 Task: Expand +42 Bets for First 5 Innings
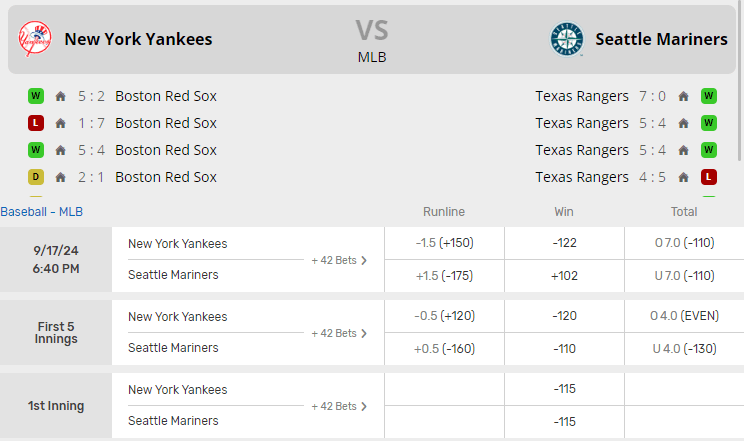tap(339, 333)
